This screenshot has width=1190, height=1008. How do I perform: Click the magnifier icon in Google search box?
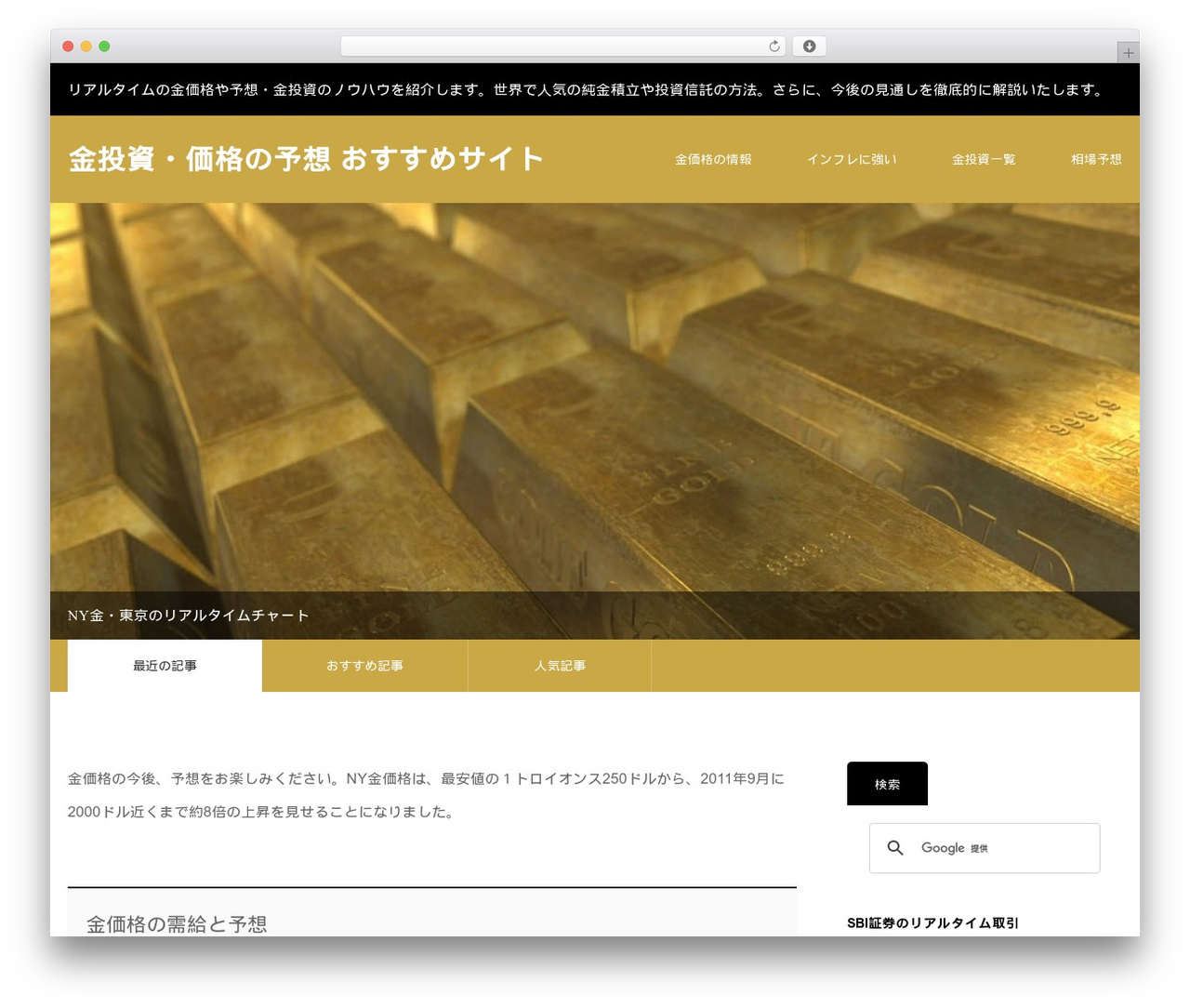pos(895,848)
